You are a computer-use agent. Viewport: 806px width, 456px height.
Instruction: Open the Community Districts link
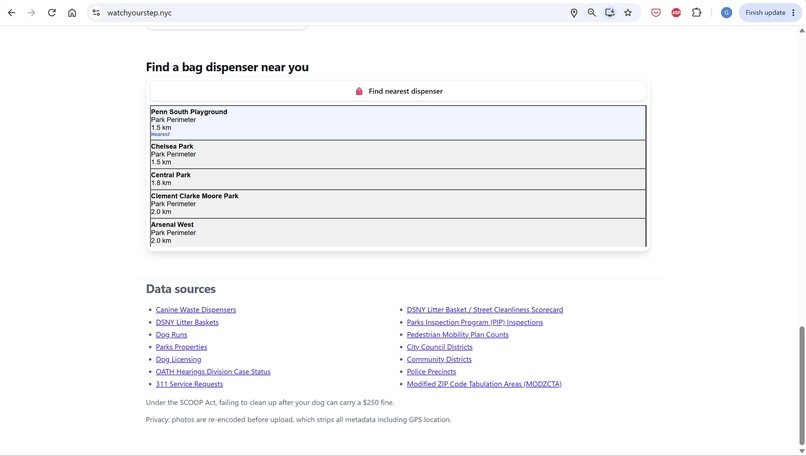click(x=439, y=359)
